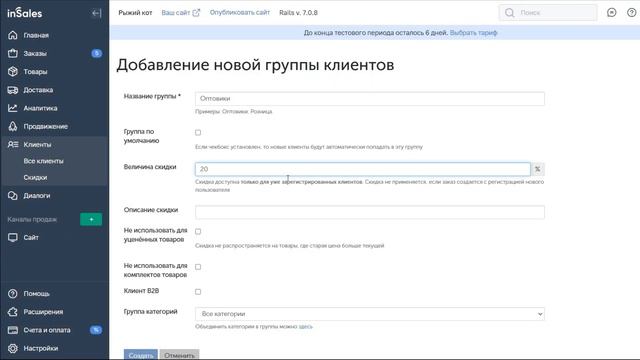The image size is (640, 360).
Task: Open the messages icon in top bar
Action: pos(611,13)
